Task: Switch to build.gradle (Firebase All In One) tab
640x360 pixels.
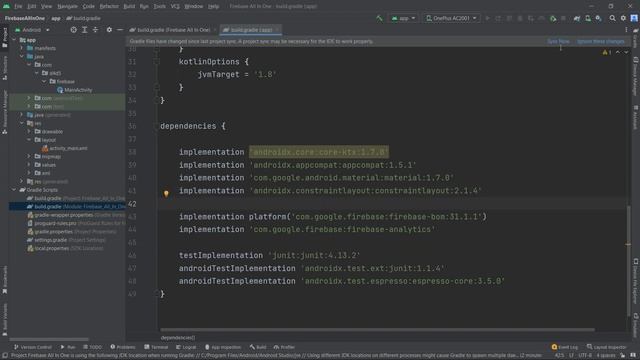Action: coord(173,30)
